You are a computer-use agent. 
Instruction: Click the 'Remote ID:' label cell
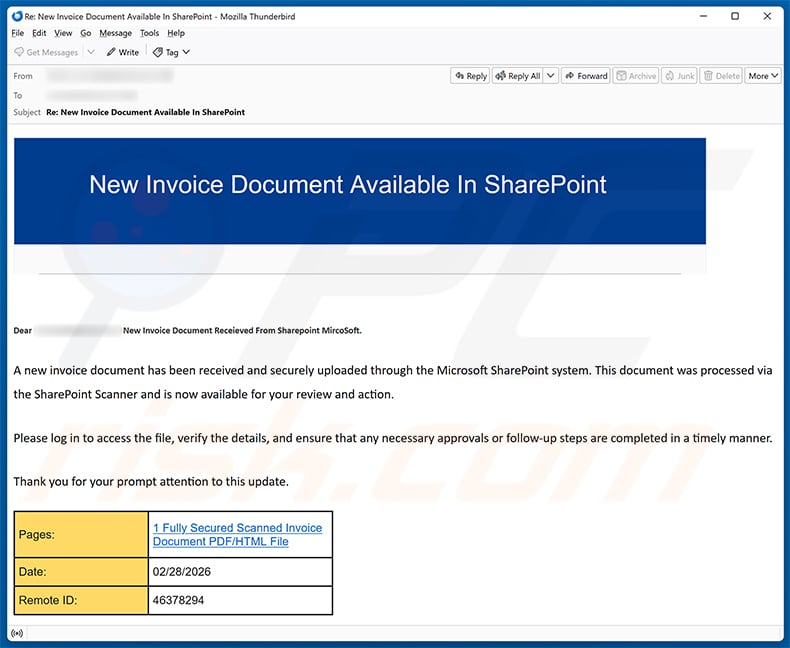(81, 601)
